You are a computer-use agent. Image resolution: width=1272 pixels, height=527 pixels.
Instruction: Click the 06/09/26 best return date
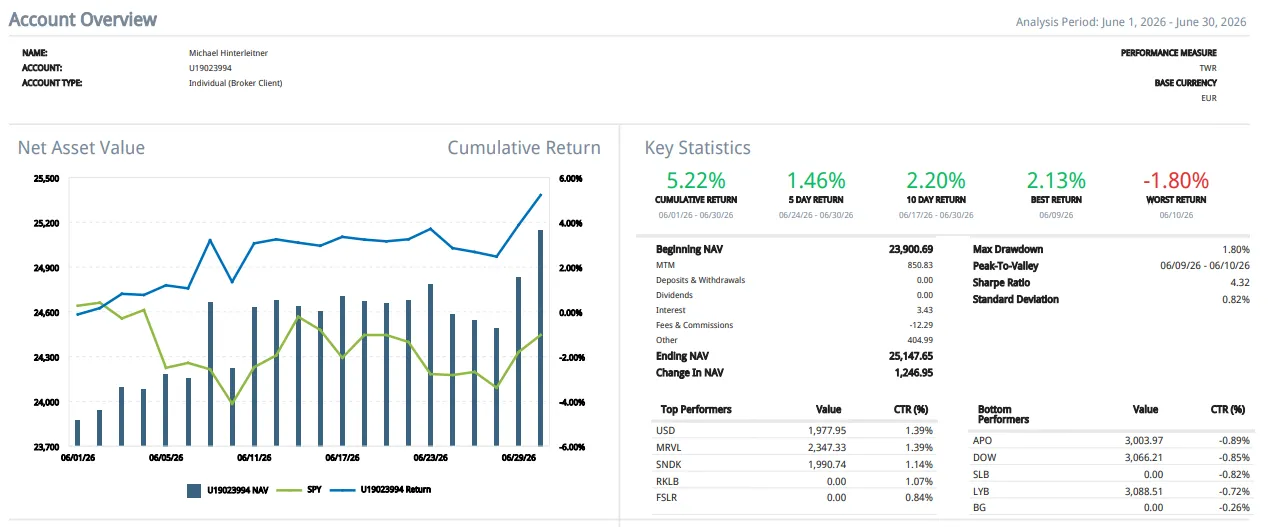1056,215
